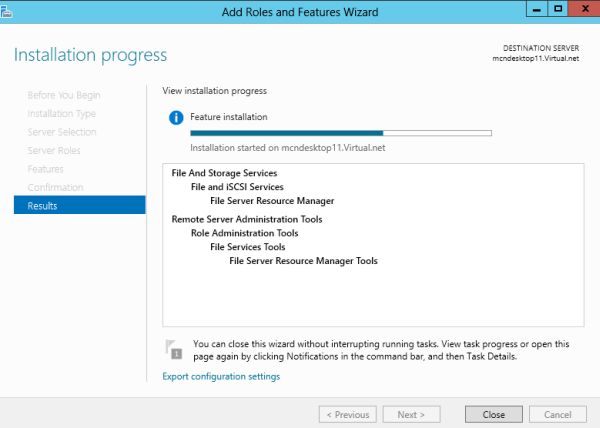Image resolution: width=600 pixels, height=428 pixels.
Task: Click the 'Add Roles and Features Wizard' title text
Action: [x=300, y=12]
